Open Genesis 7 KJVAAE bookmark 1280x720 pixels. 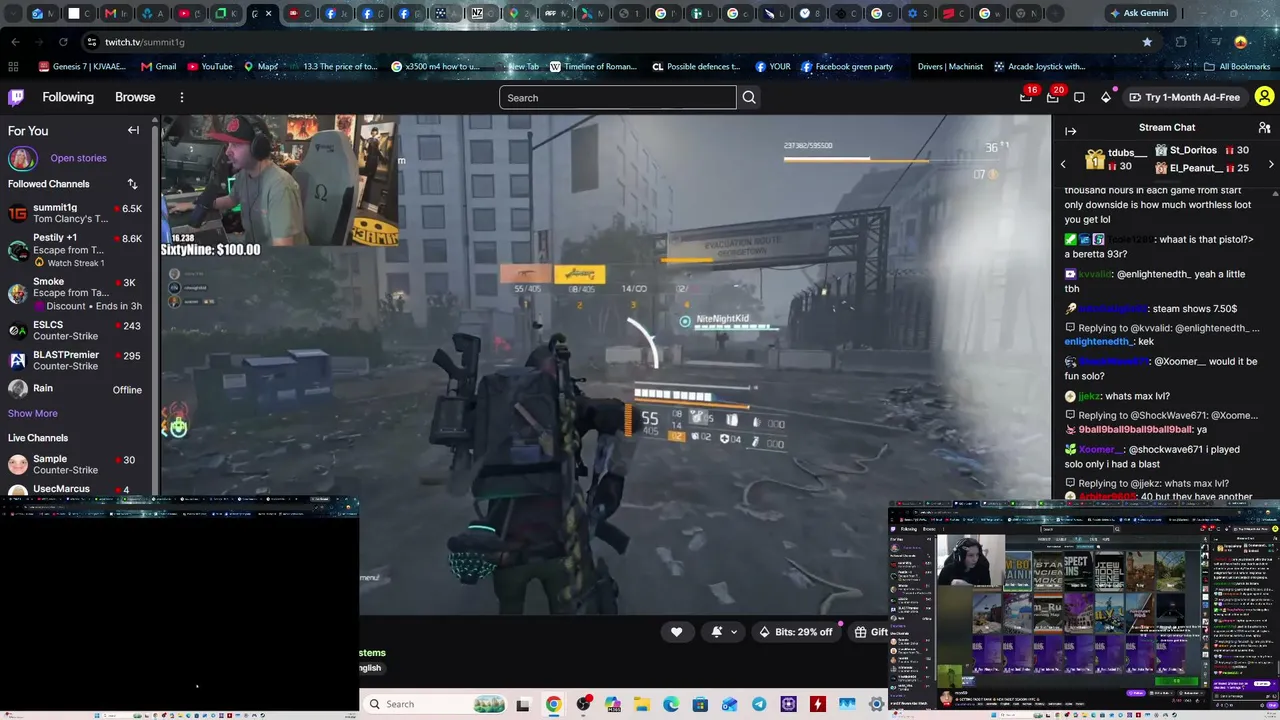point(82,67)
